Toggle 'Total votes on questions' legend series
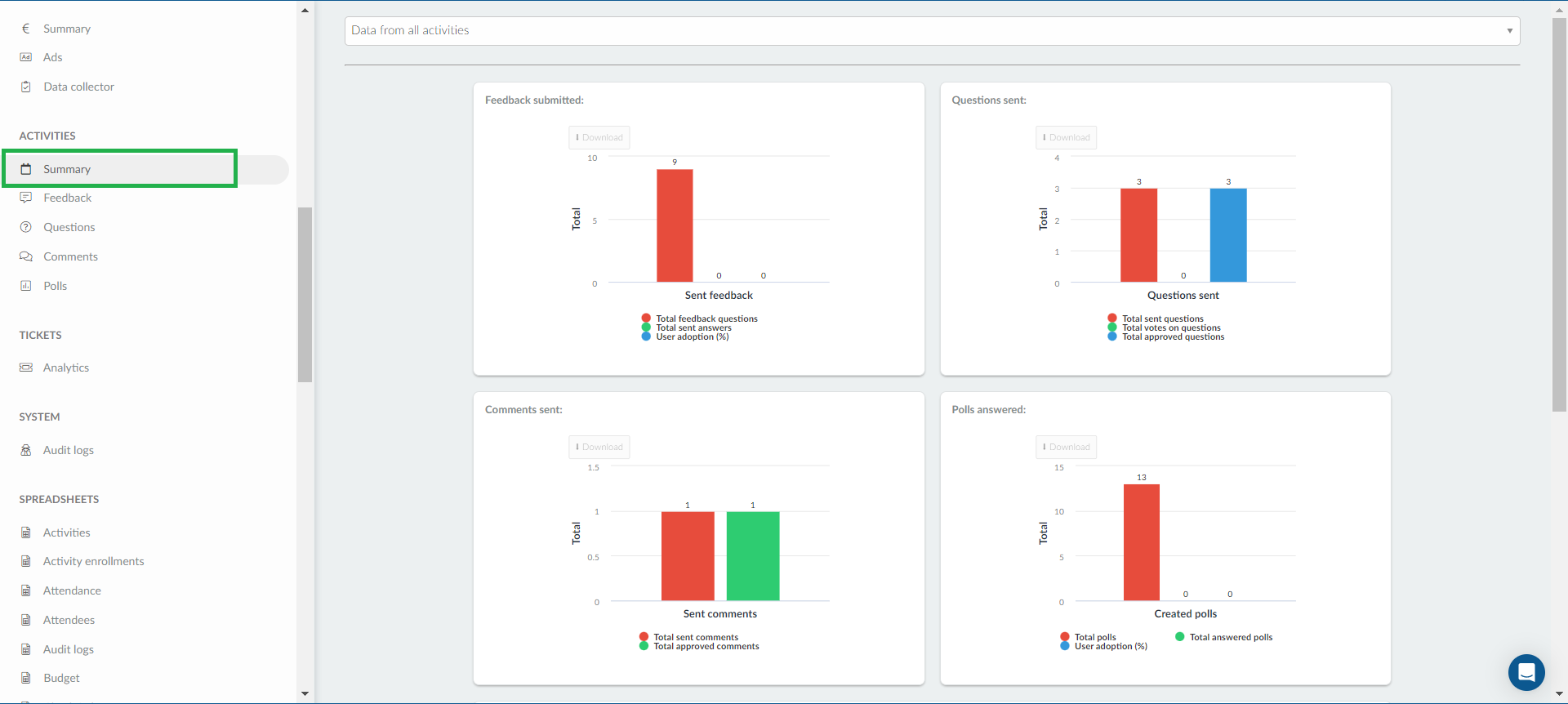Viewport: 1568px width, 704px height. [x=1165, y=327]
